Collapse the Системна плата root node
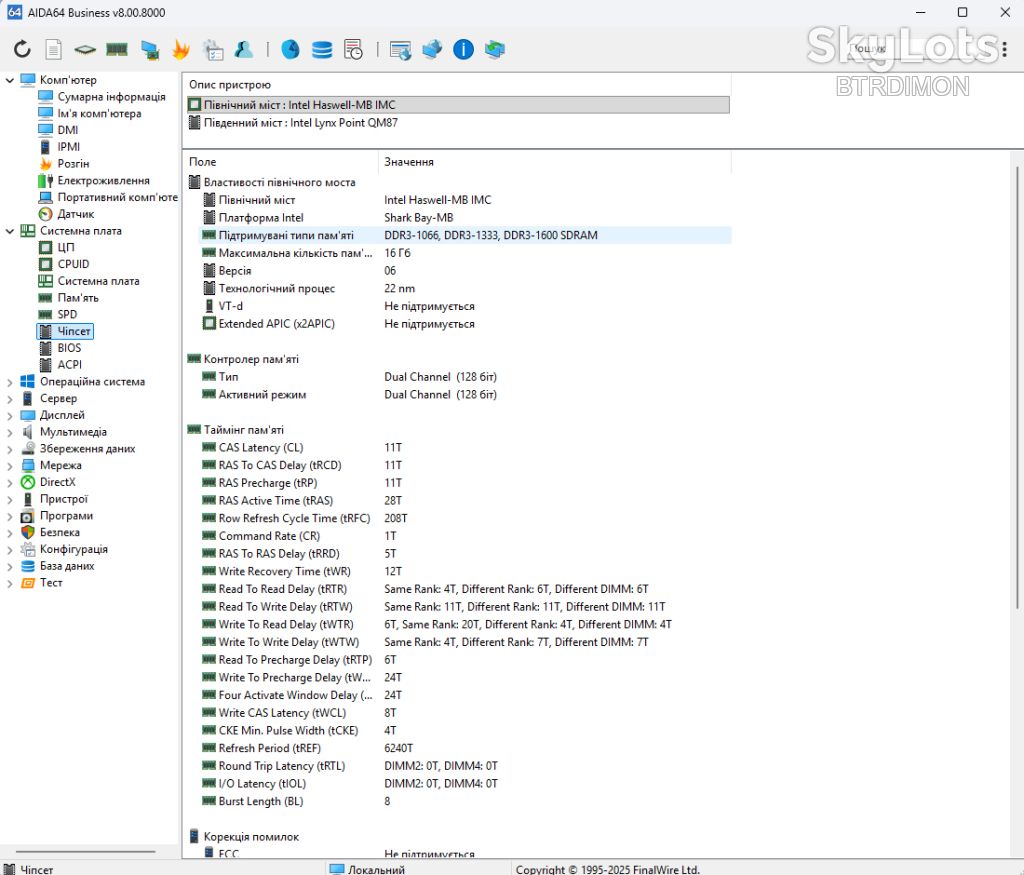This screenshot has height=875, width=1024. (x=10, y=231)
